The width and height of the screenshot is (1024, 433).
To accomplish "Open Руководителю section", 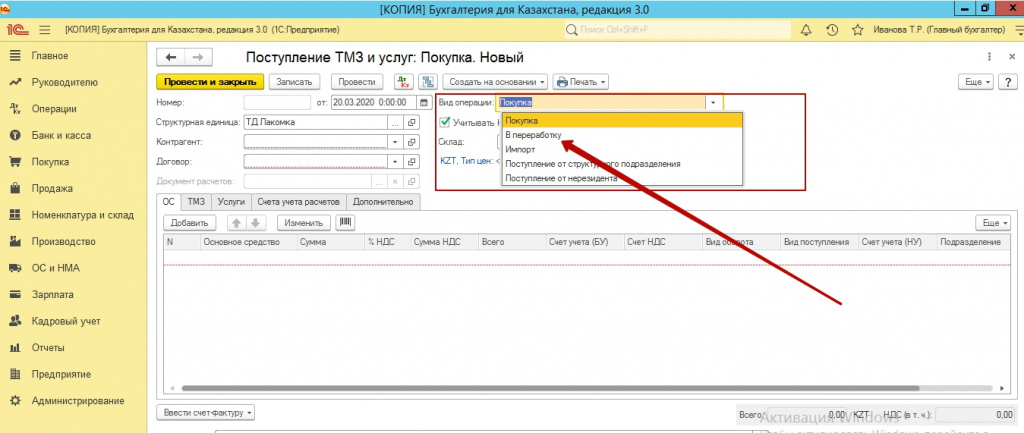I will (64, 82).
